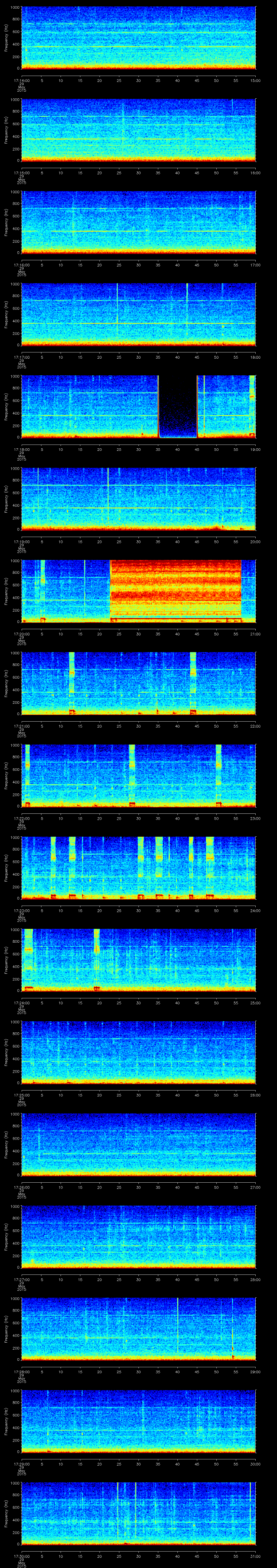
Task: Click the 17:23:00 start time label
Action: 21,910
